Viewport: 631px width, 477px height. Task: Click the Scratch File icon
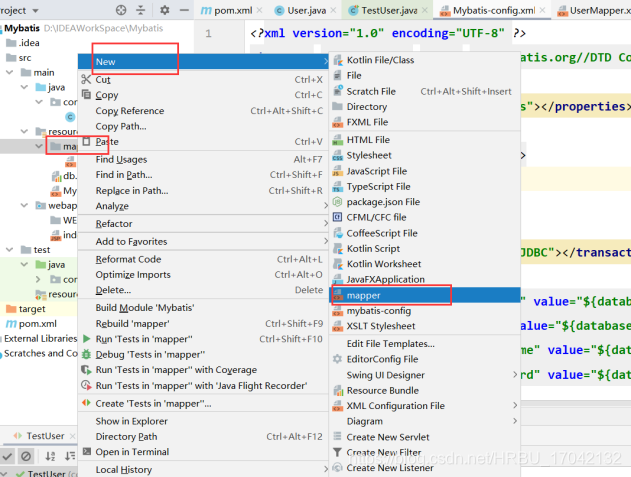click(338, 91)
